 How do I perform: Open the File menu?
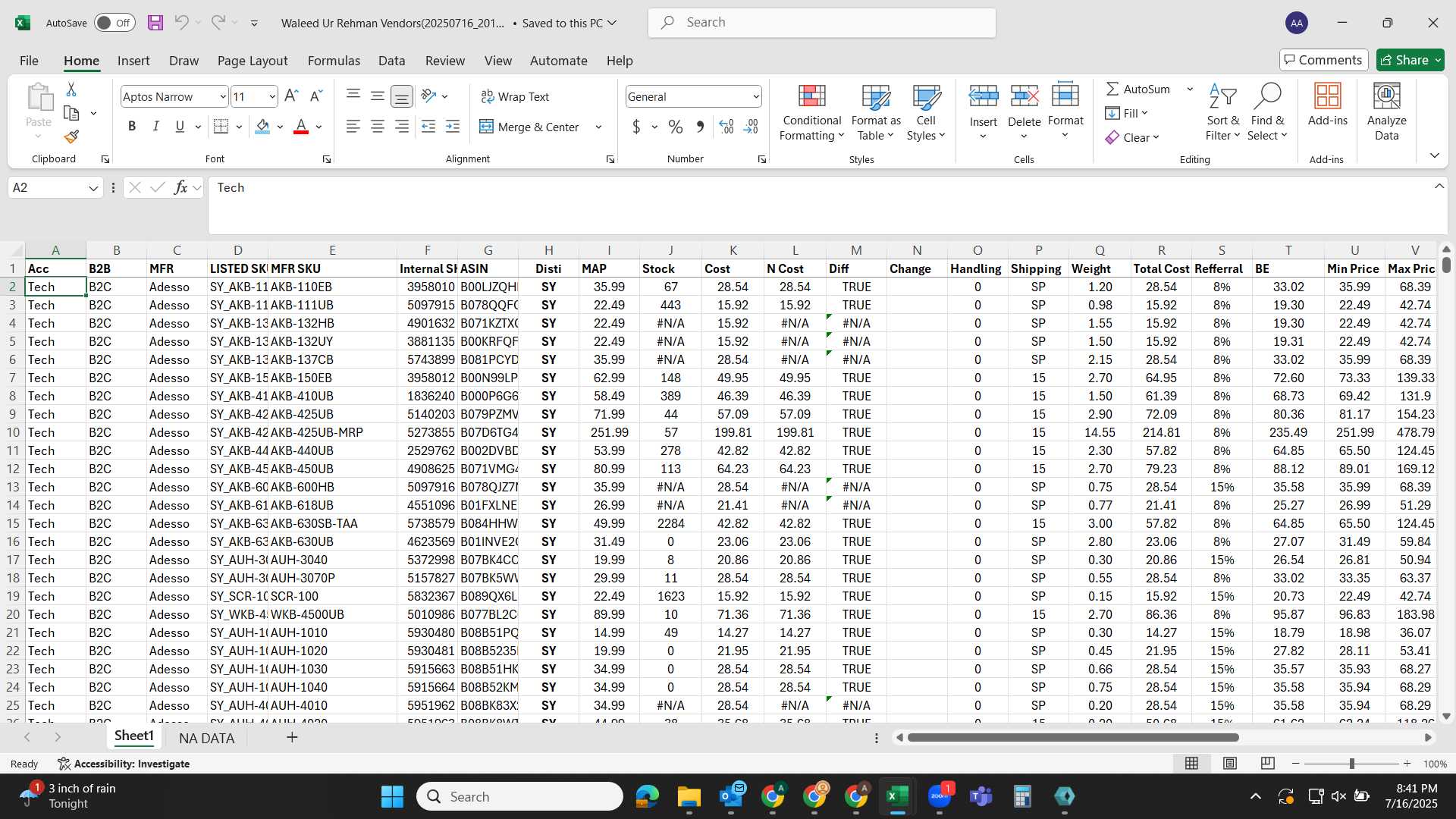click(x=29, y=61)
